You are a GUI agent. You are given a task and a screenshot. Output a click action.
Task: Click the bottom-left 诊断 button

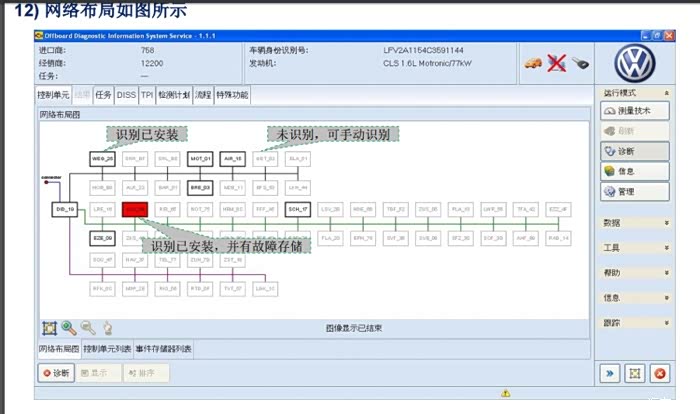click(56, 373)
